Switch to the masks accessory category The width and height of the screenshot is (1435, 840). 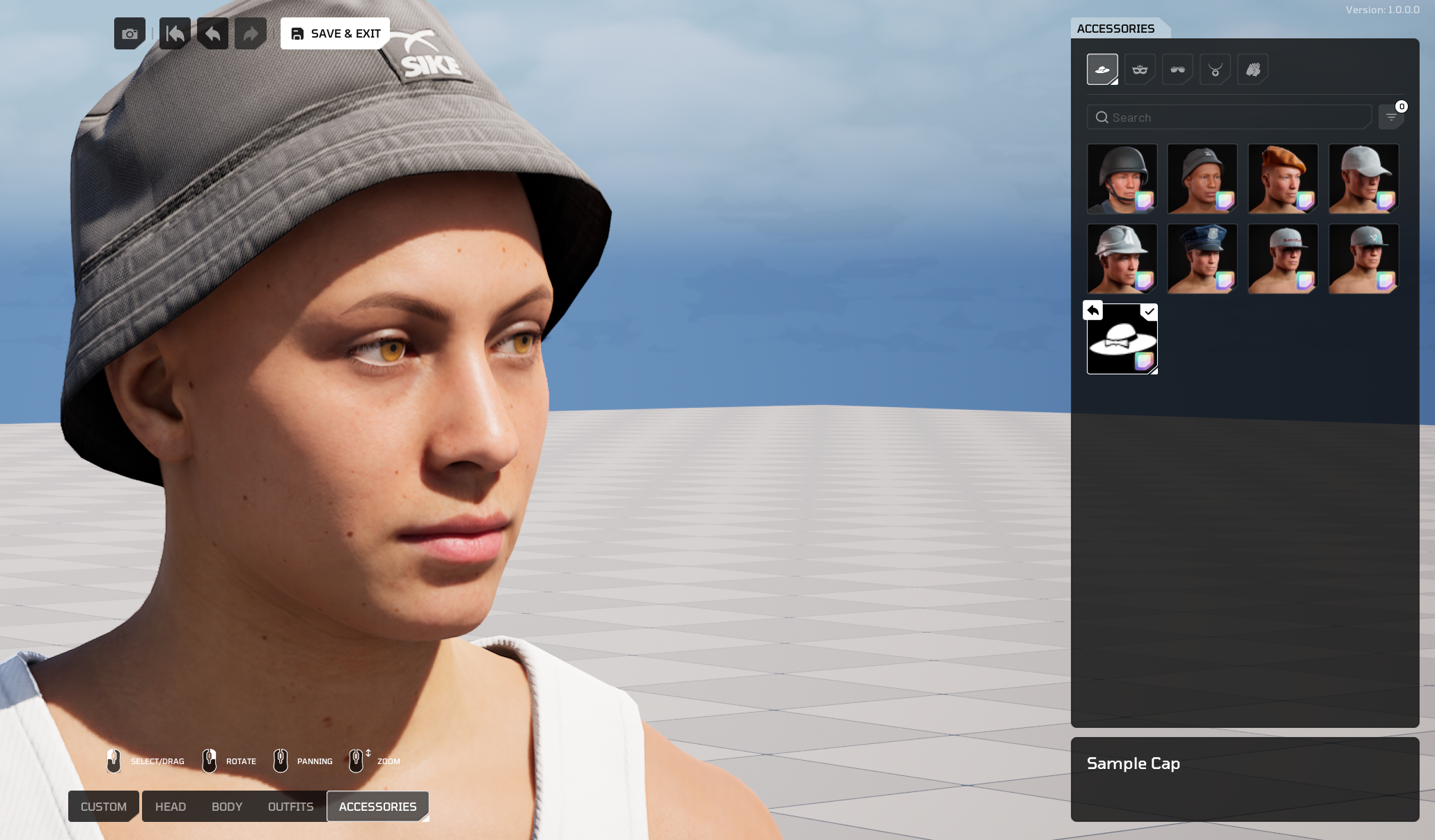point(1140,70)
